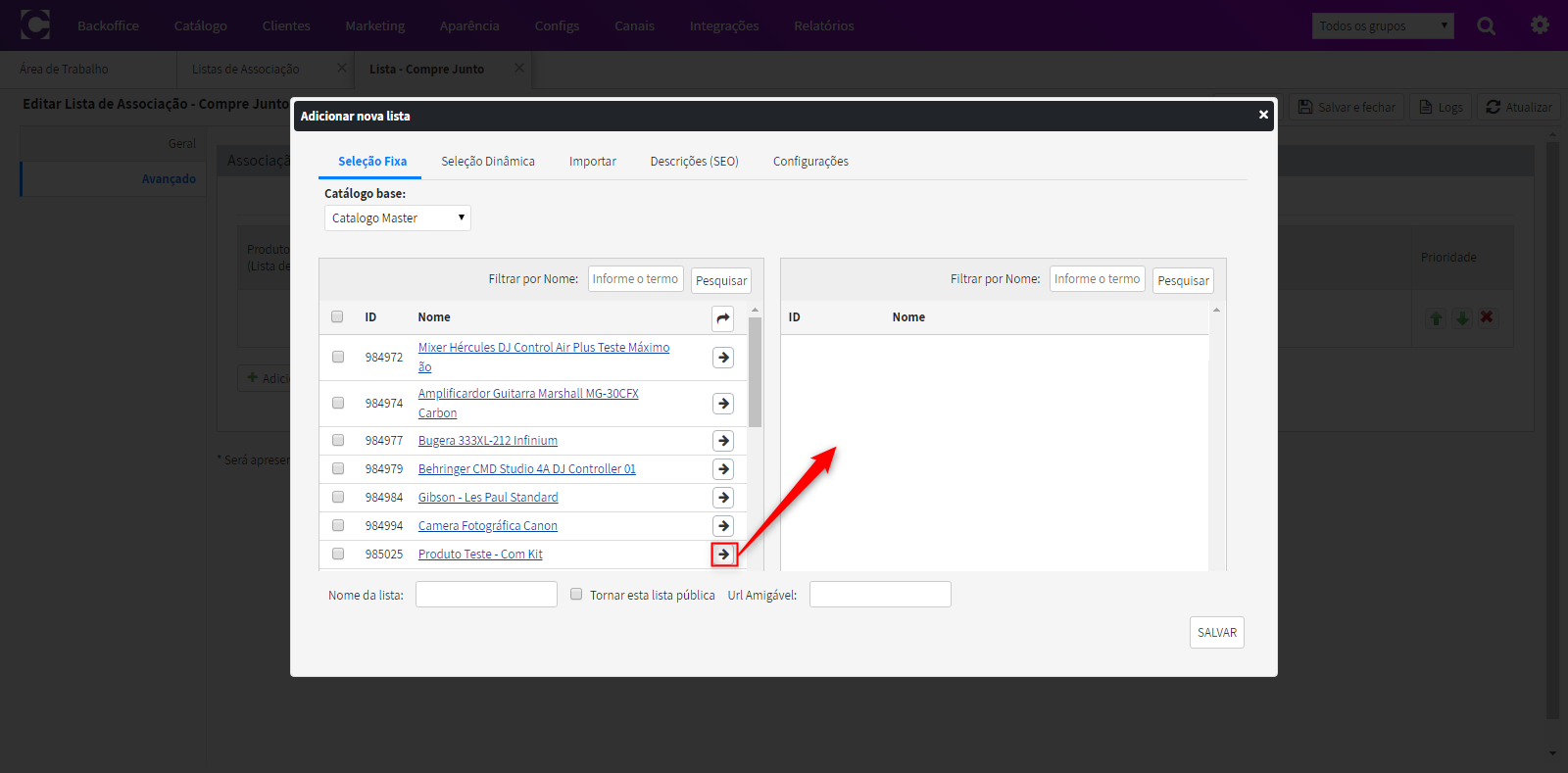Image resolution: width=1568 pixels, height=773 pixels.
Task: Close the Listas de Associação tab
Action: pyautogui.click(x=341, y=68)
